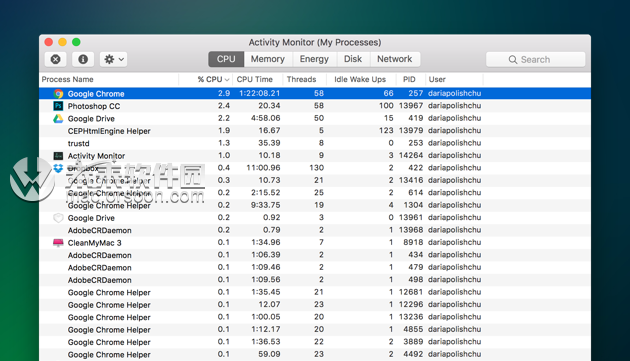Click the Google Drive triangle icon
This screenshot has height=361, width=630.
pos(58,119)
